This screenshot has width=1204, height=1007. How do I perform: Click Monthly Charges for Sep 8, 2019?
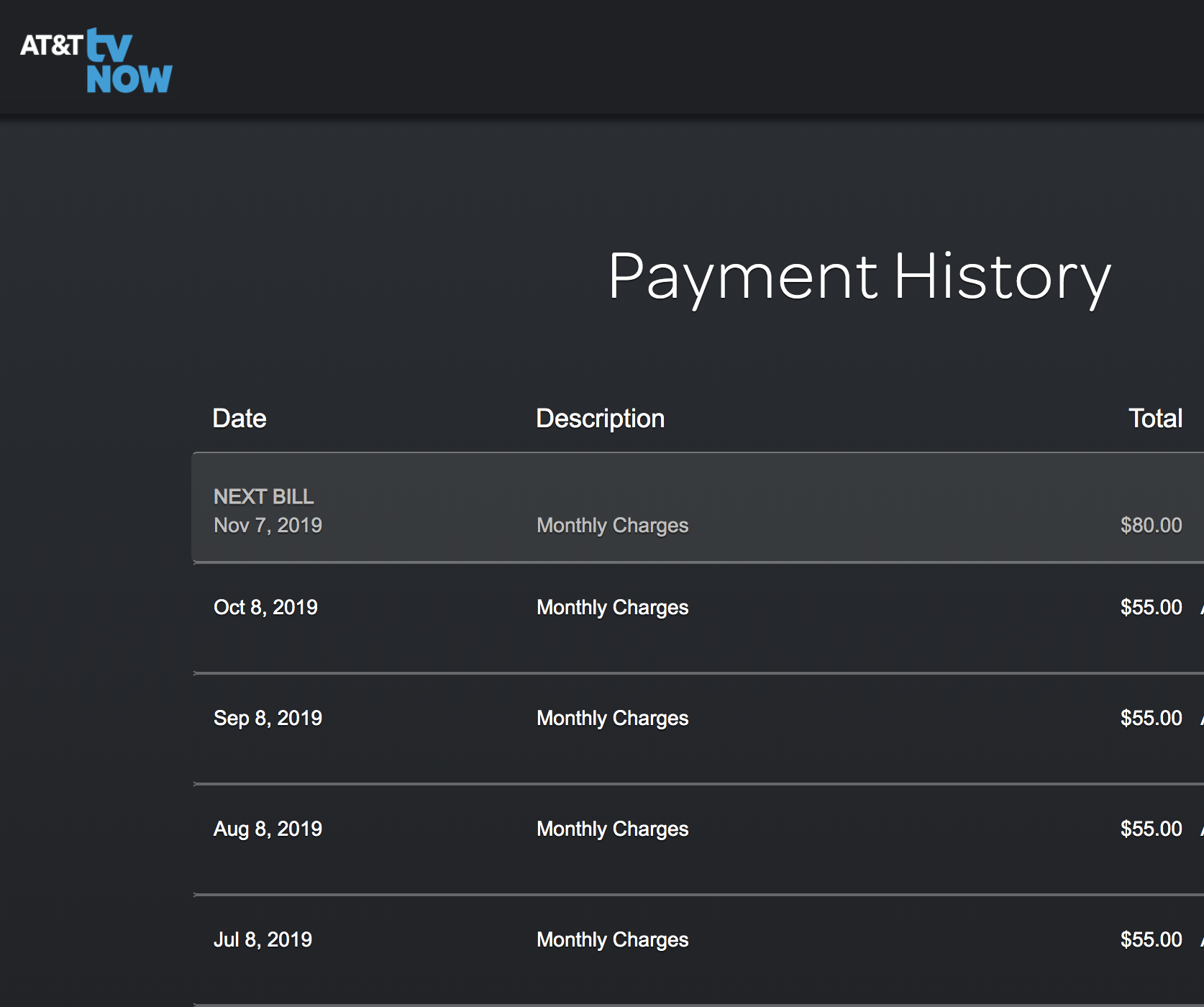click(612, 718)
